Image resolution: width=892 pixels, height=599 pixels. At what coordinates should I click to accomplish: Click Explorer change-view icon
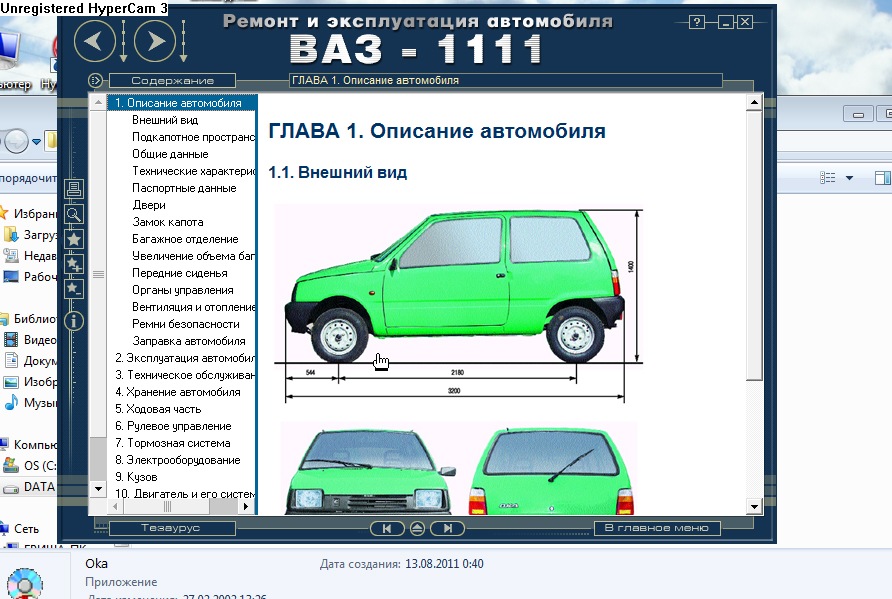point(828,178)
